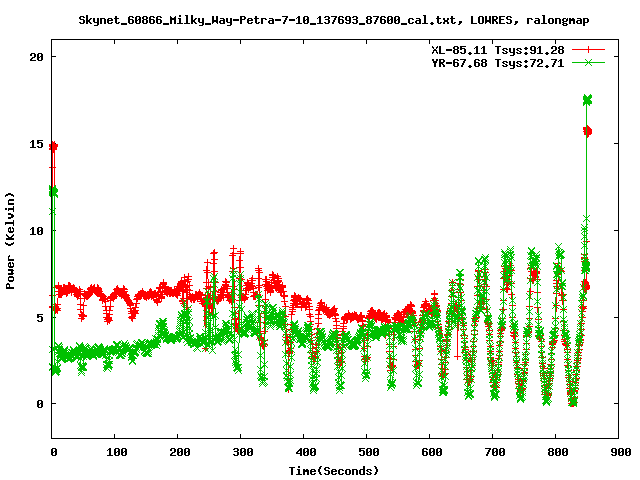Click the red legend line sample
This screenshot has height=480, width=640.
coord(588,50)
